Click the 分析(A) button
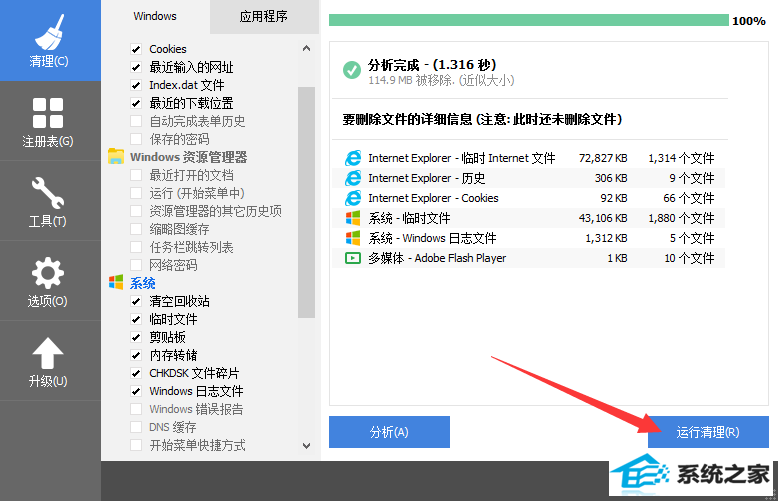778x501 pixels. (x=389, y=432)
